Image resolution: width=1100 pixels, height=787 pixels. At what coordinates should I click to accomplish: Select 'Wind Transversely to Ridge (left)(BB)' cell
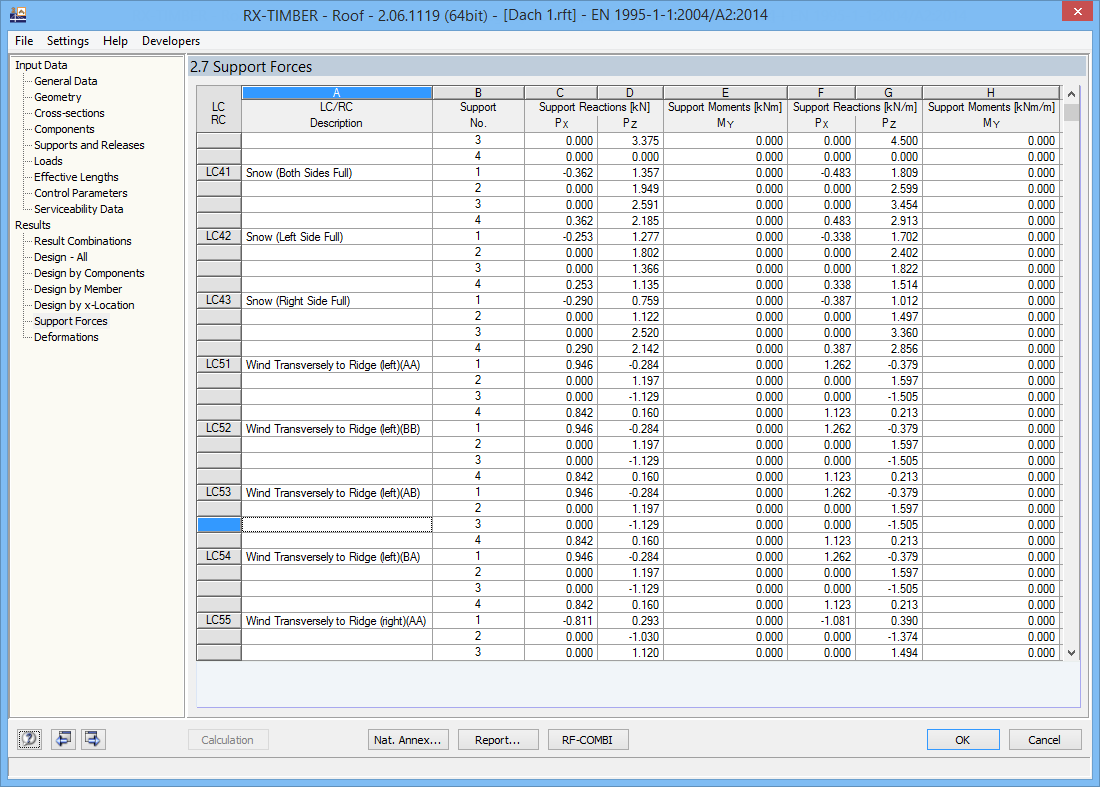pyautogui.click(x=337, y=429)
